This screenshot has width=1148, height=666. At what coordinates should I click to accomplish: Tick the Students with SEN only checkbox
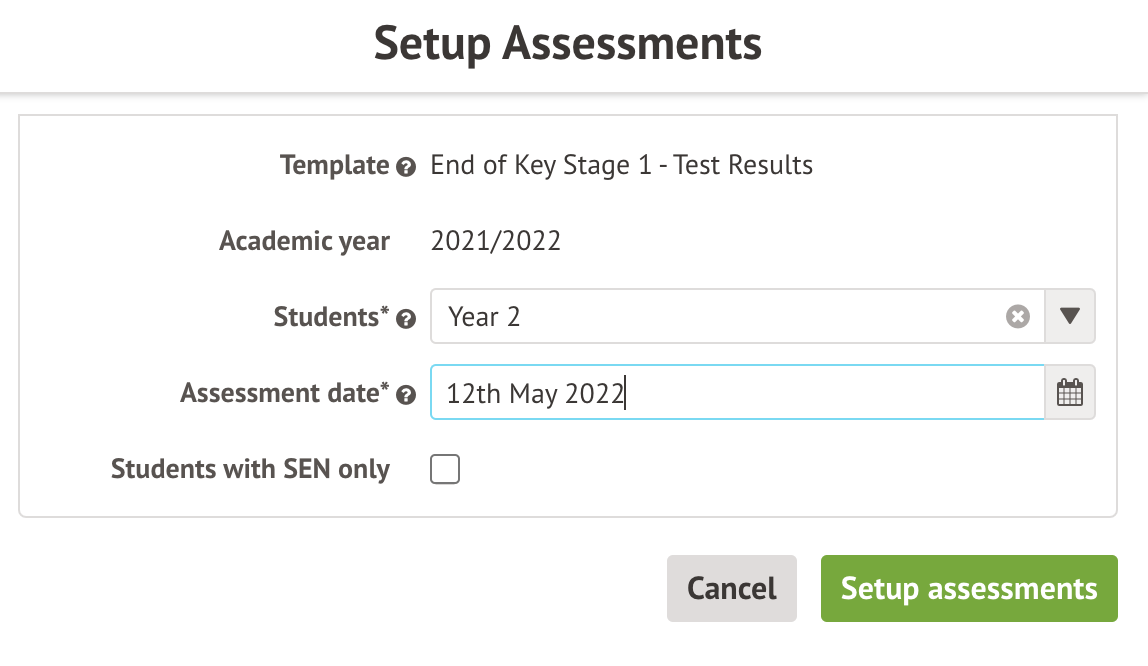pos(445,469)
